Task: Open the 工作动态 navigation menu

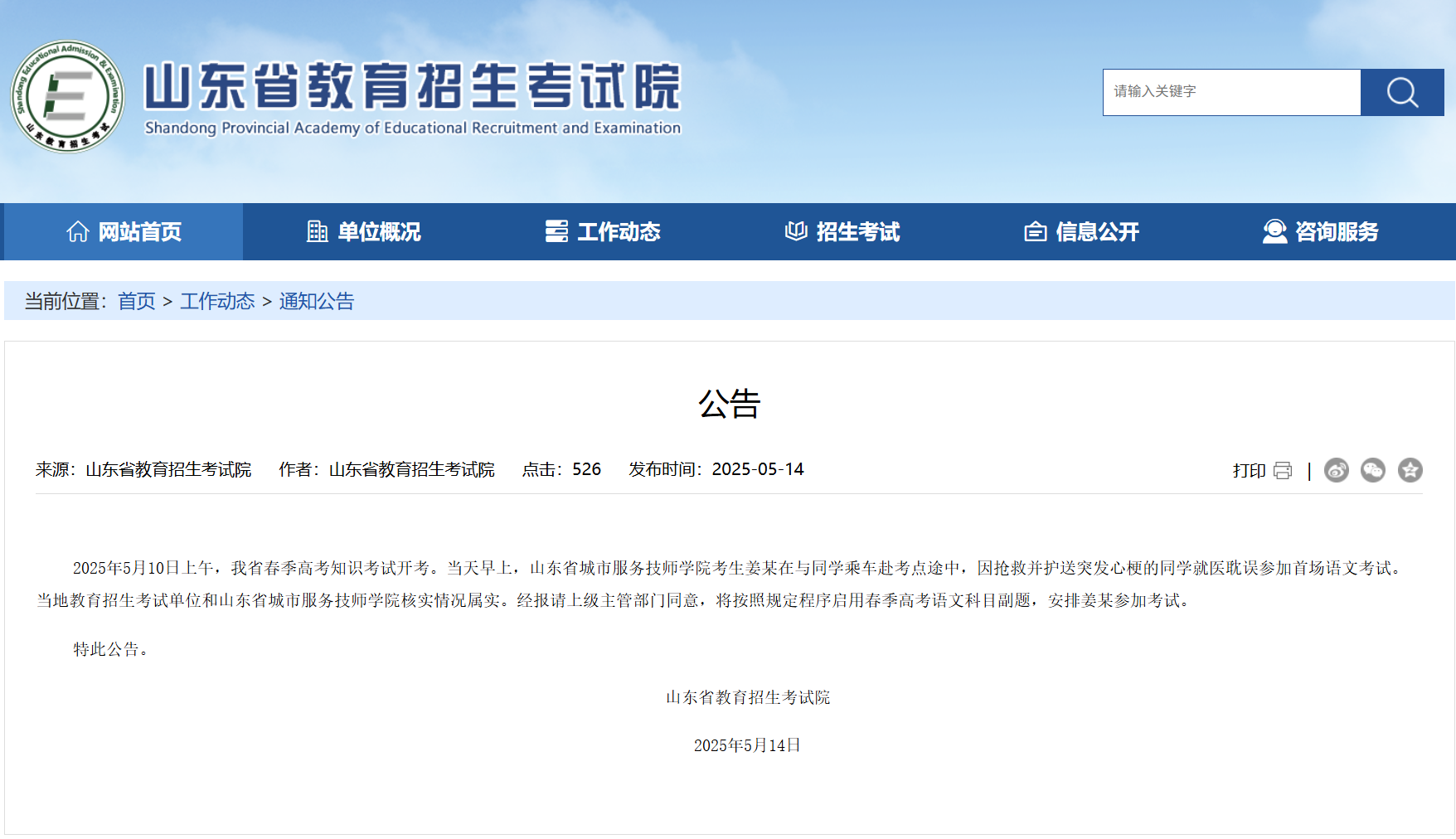Action: [x=603, y=231]
